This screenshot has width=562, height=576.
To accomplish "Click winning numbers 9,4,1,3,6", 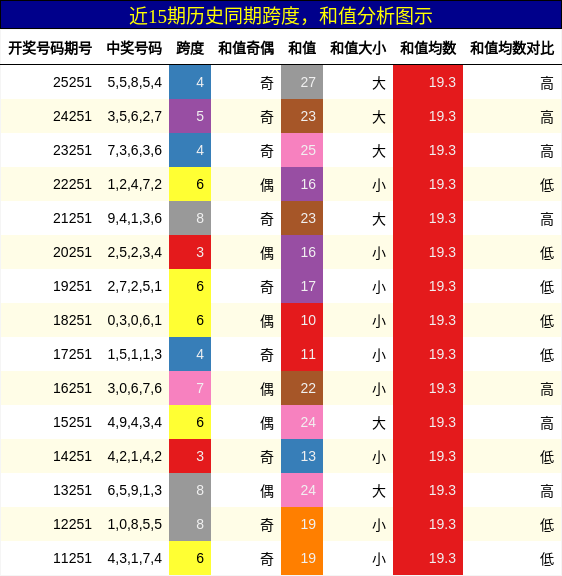I will pos(134,218).
